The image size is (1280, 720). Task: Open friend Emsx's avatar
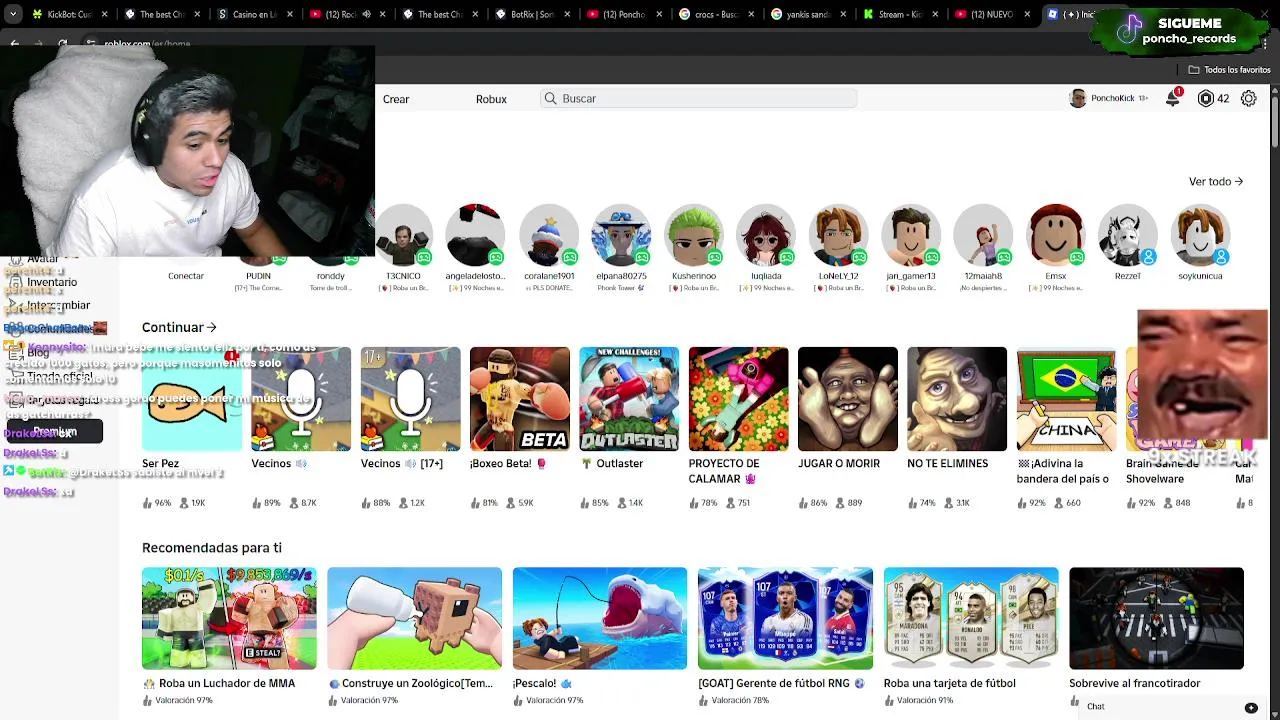pyautogui.click(x=1056, y=236)
